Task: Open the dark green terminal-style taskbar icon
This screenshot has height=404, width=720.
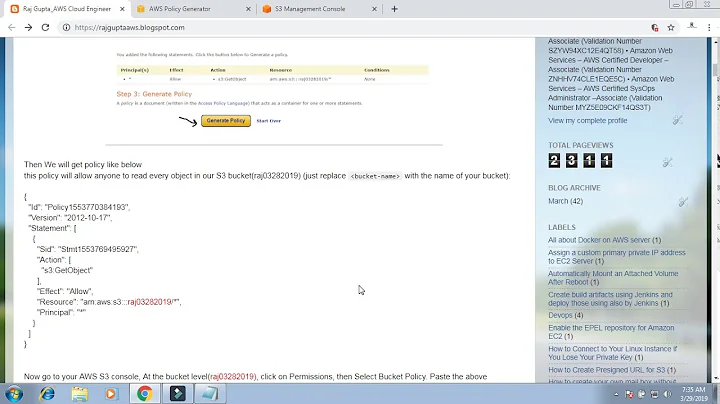Action: point(178,394)
